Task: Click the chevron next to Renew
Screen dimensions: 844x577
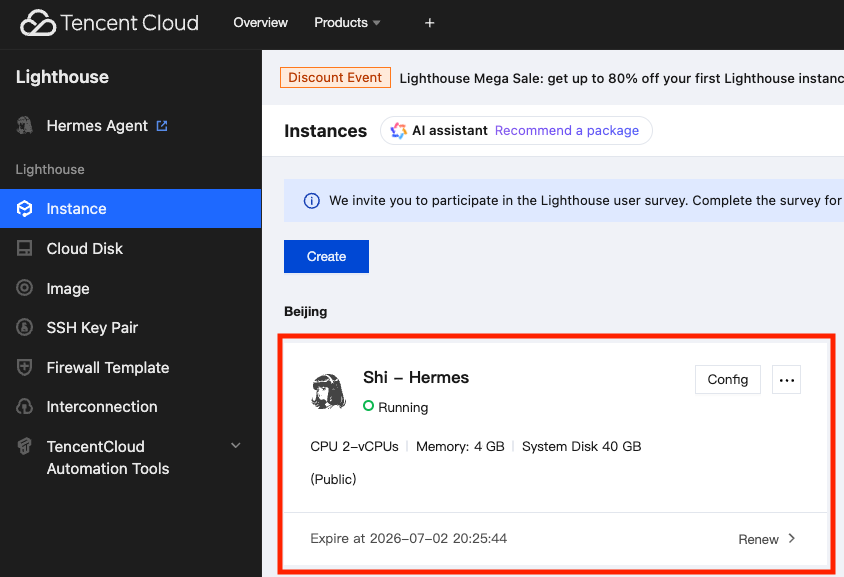Action: (x=791, y=538)
